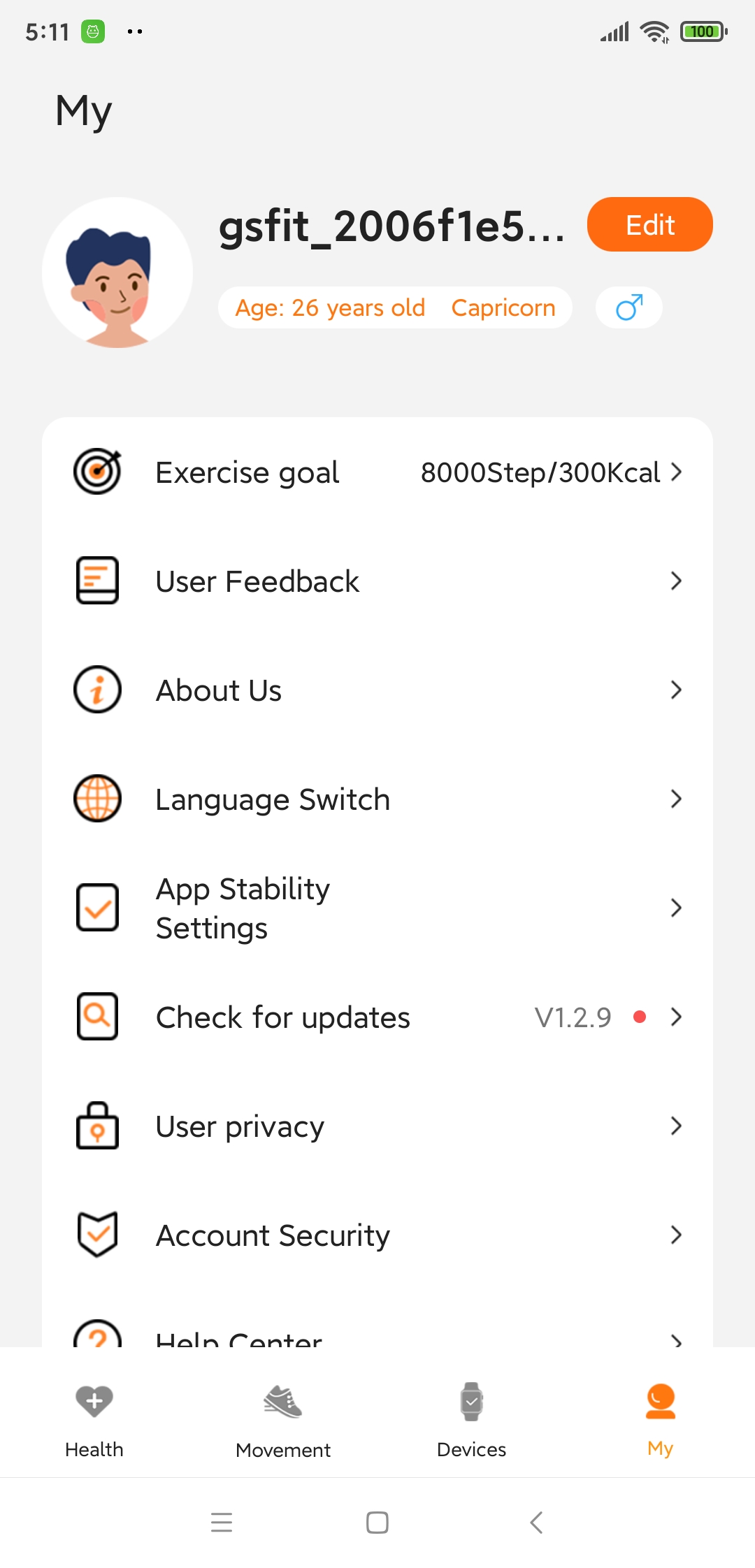Viewport: 755px width, 1568px height.
Task: Open the Language Switch row chevron
Action: coord(675,799)
